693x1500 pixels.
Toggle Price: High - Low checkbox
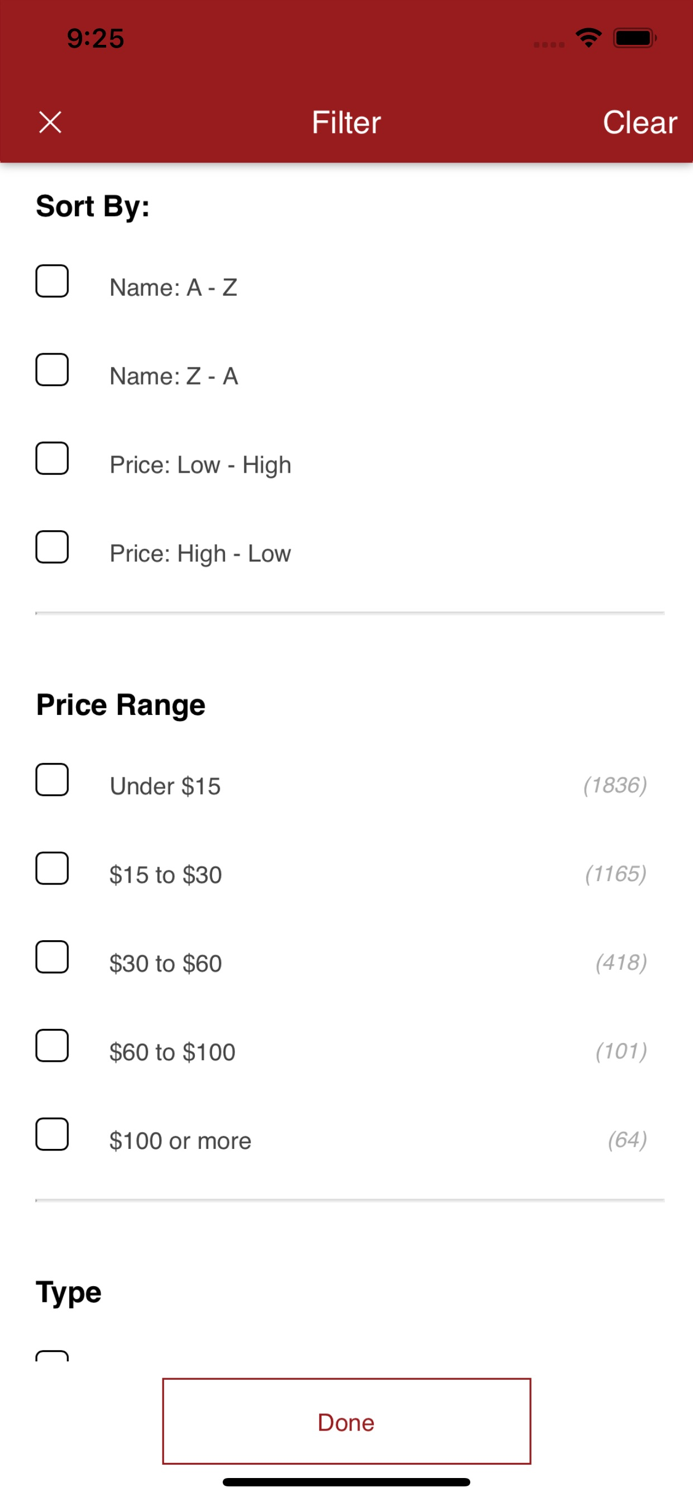pos(52,547)
